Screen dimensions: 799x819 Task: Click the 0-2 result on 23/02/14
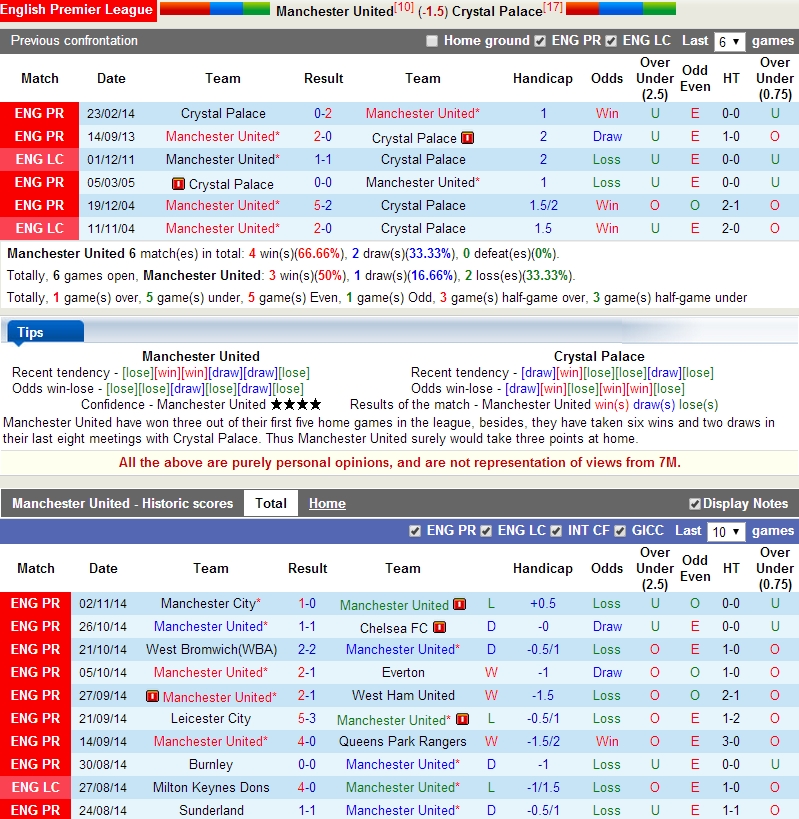tap(323, 113)
